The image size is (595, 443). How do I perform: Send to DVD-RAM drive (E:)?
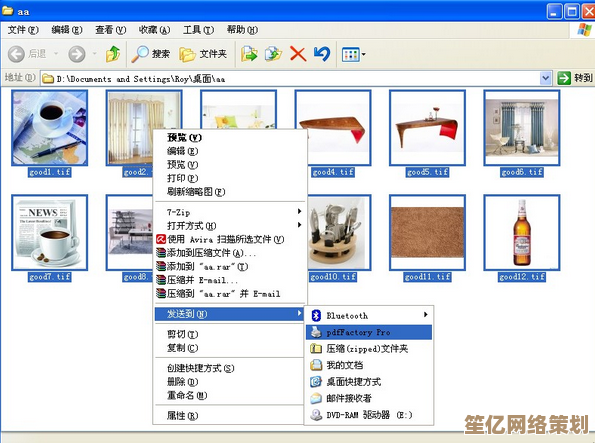click(x=369, y=415)
